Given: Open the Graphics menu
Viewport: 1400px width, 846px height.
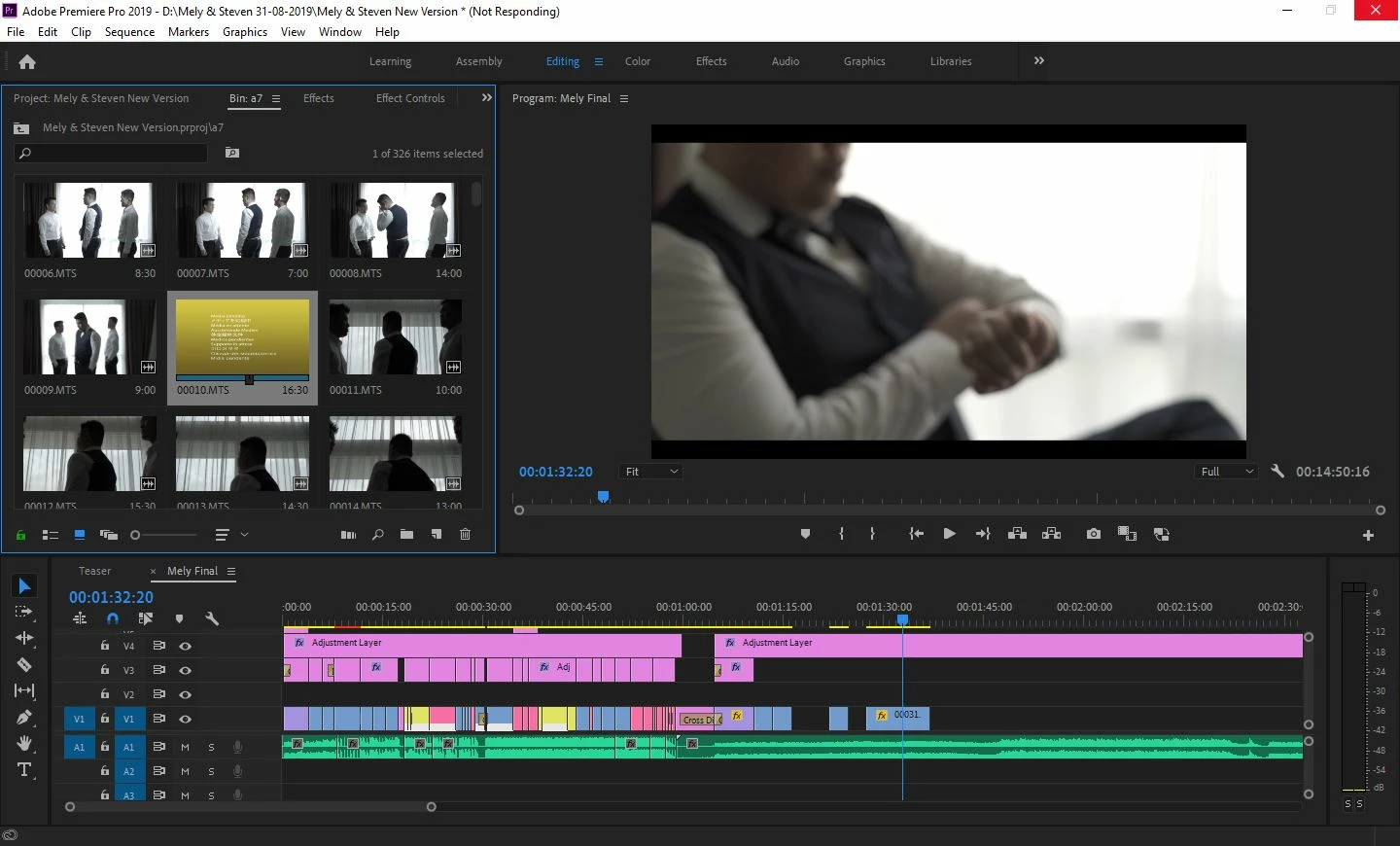Looking at the screenshot, I should click(245, 31).
